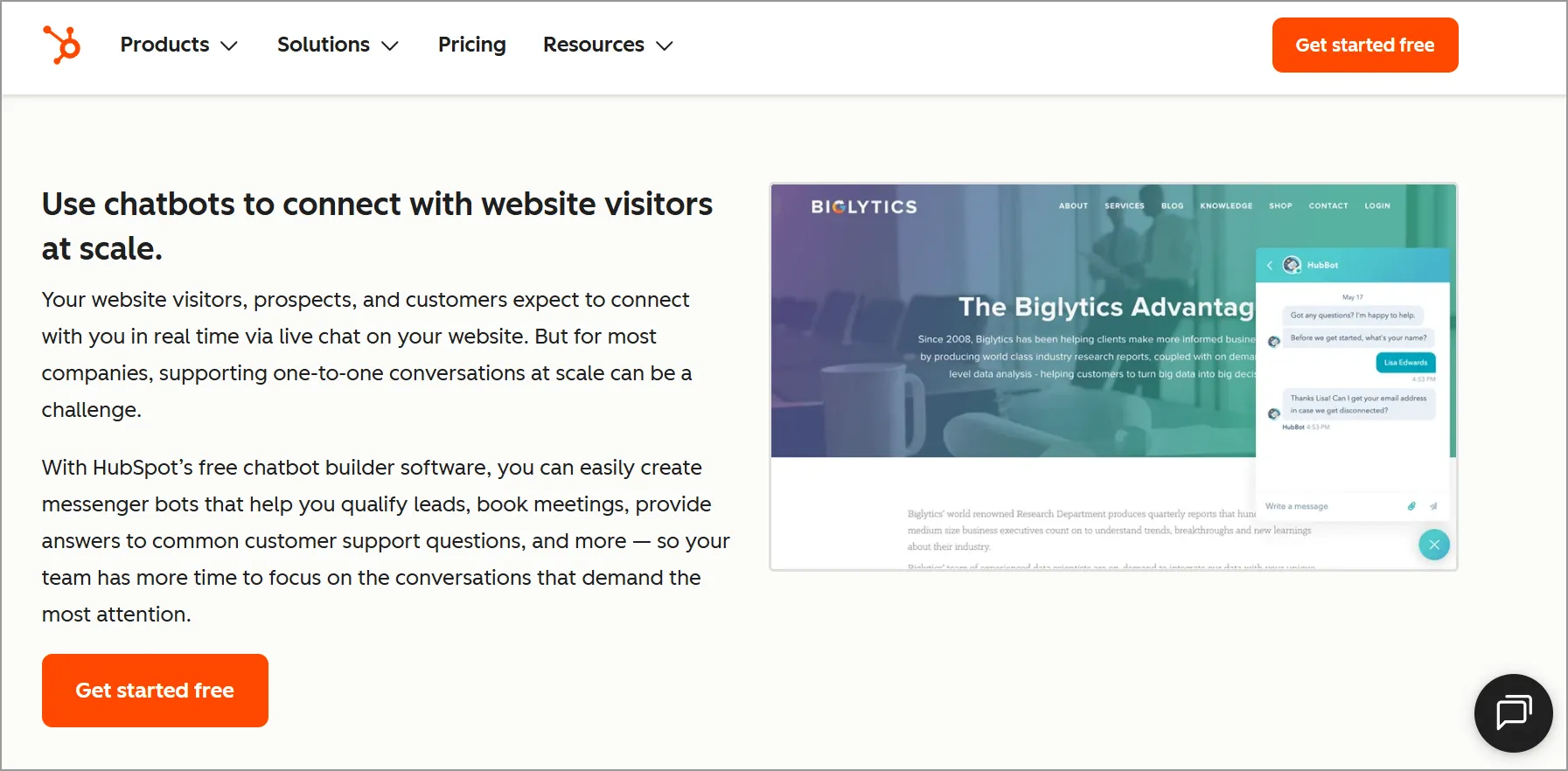Click the HubSpot sprocket logo
This screenshot has height=771, width=1568.
pos(61,45)
